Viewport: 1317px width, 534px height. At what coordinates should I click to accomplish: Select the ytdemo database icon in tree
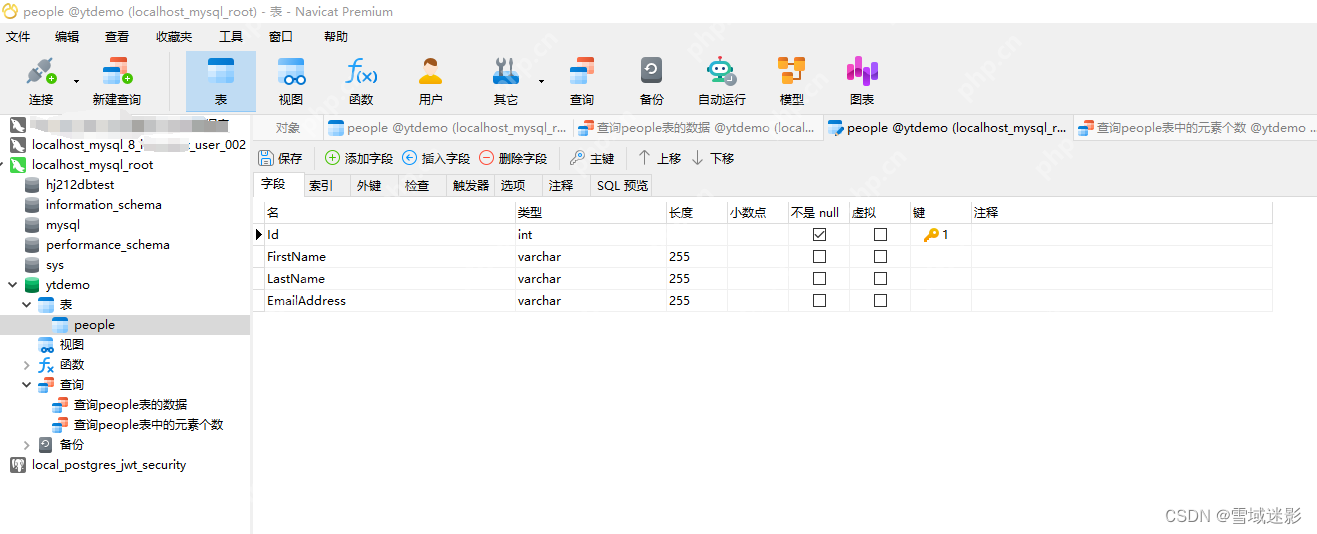34,285
